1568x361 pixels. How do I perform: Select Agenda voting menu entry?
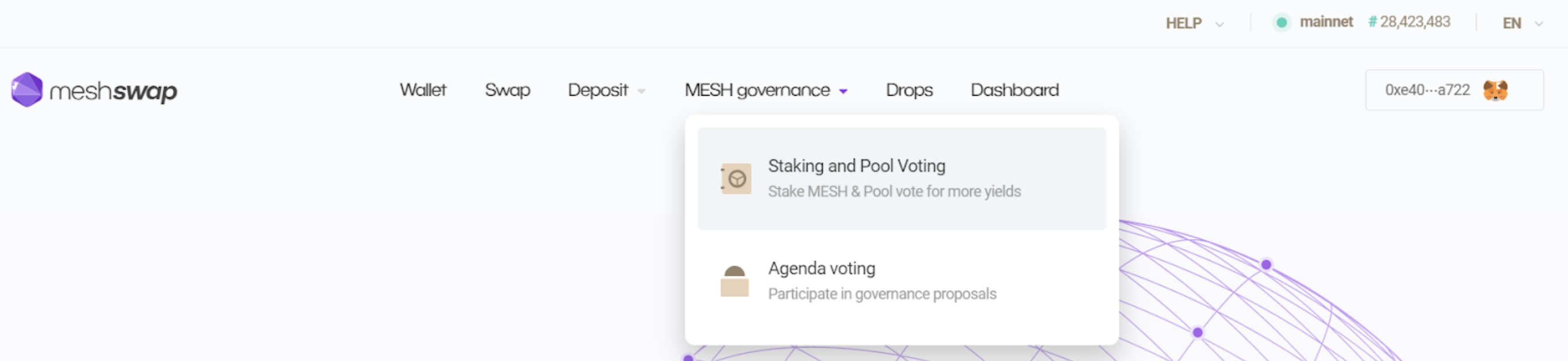click(901, 281)
